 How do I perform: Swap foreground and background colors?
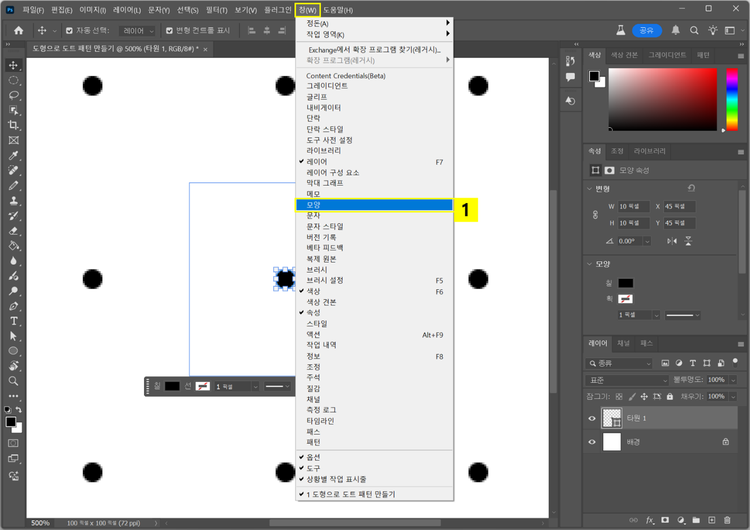(19, 410)
